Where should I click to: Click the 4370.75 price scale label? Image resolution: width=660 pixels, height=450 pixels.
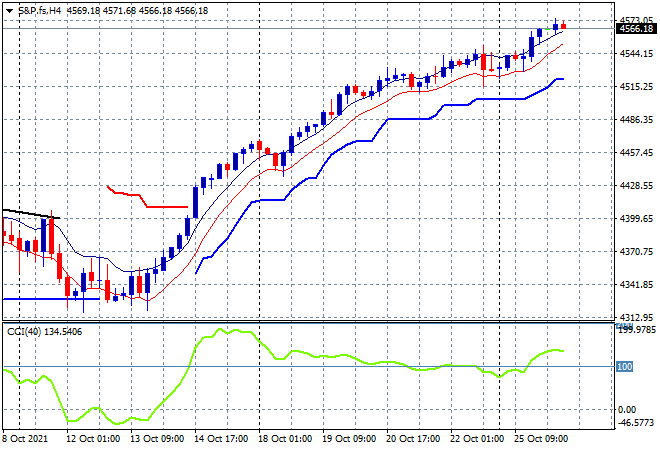(636, 252)
